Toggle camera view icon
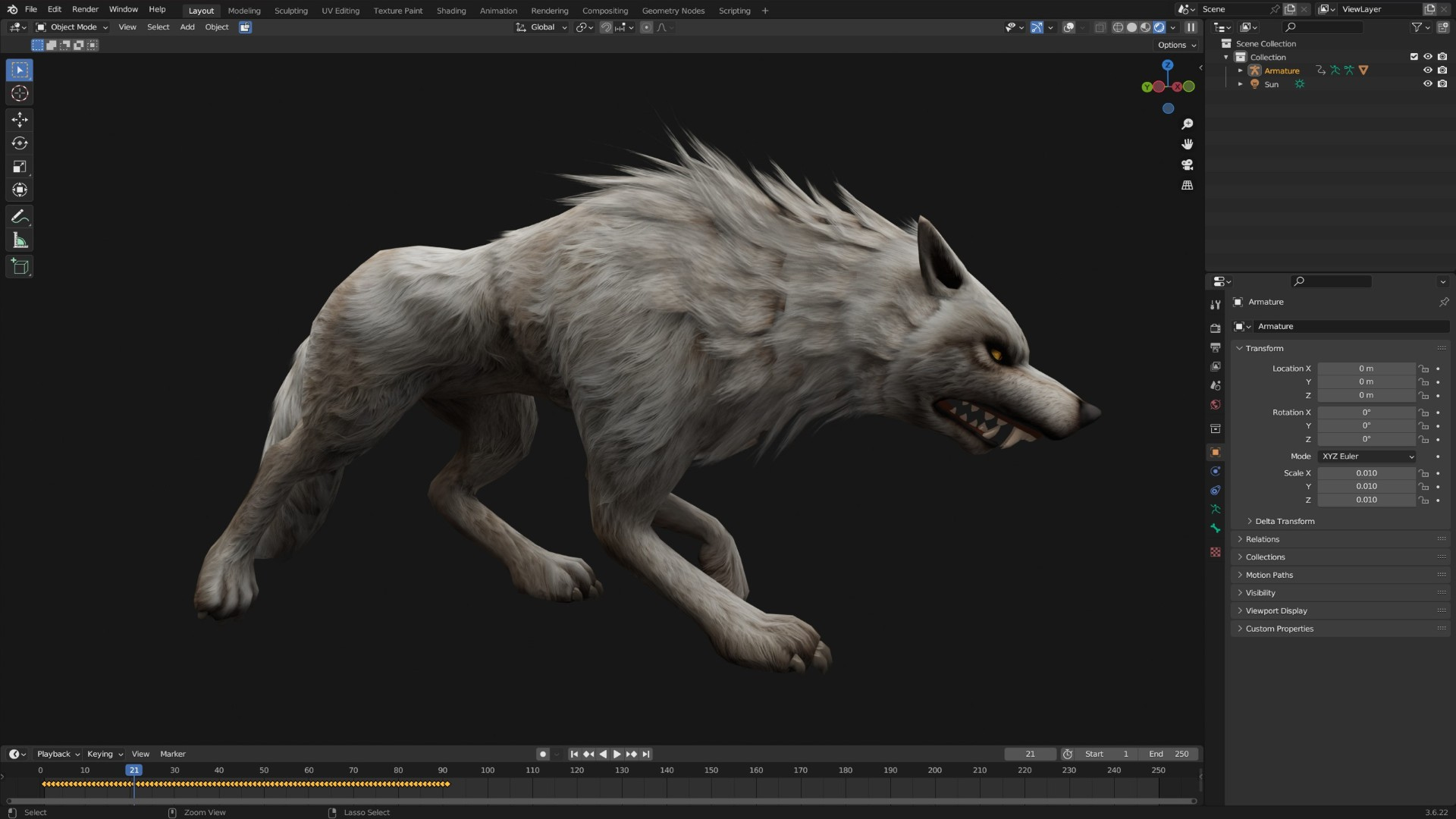Image resolution: width=1456 pixels, height=819 pixels. coord(1188,165)
